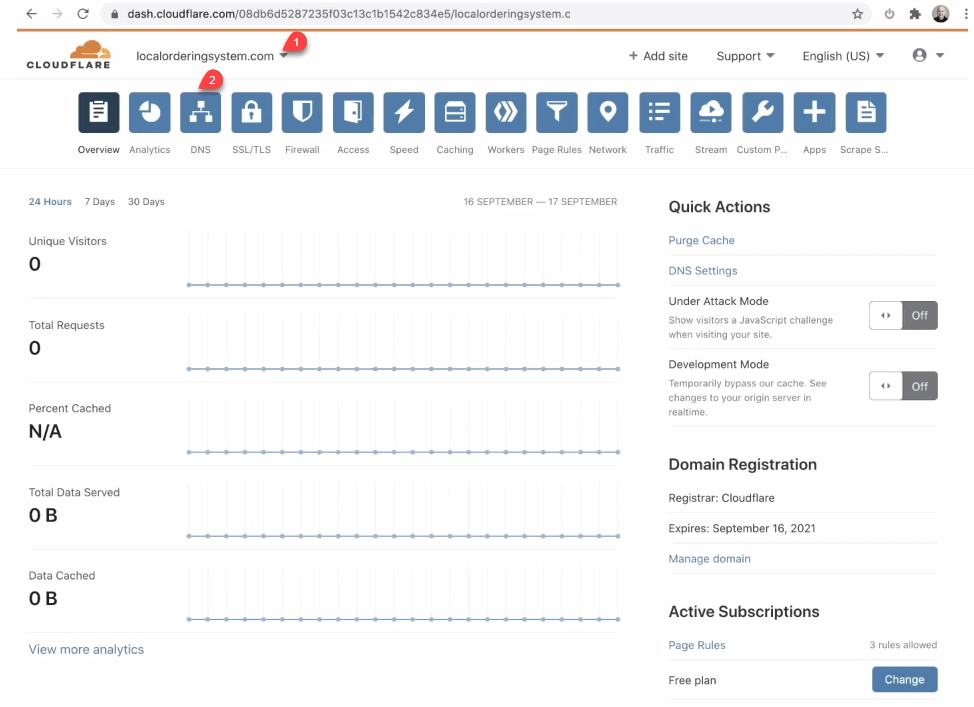This screenshot has width=974, height=707.
Task: Click the Purge Cache link
Action: (701, 240)
